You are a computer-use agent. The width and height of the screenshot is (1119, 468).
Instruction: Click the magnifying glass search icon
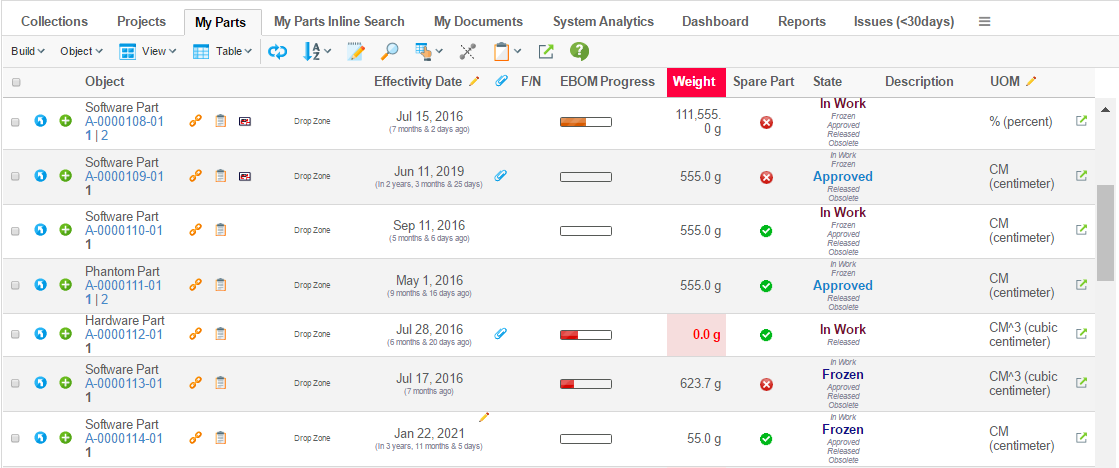pos(390,51)
